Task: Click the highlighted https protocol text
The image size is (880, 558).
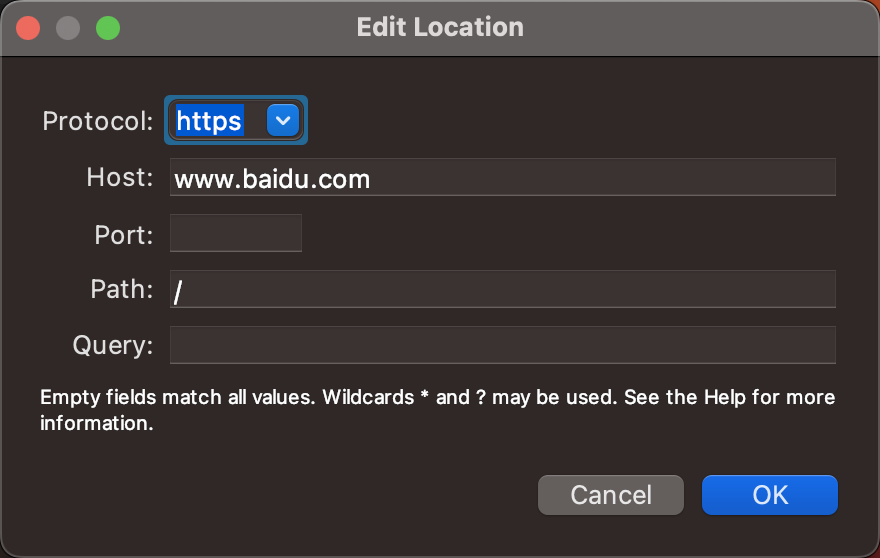Action: coord(209,121)
